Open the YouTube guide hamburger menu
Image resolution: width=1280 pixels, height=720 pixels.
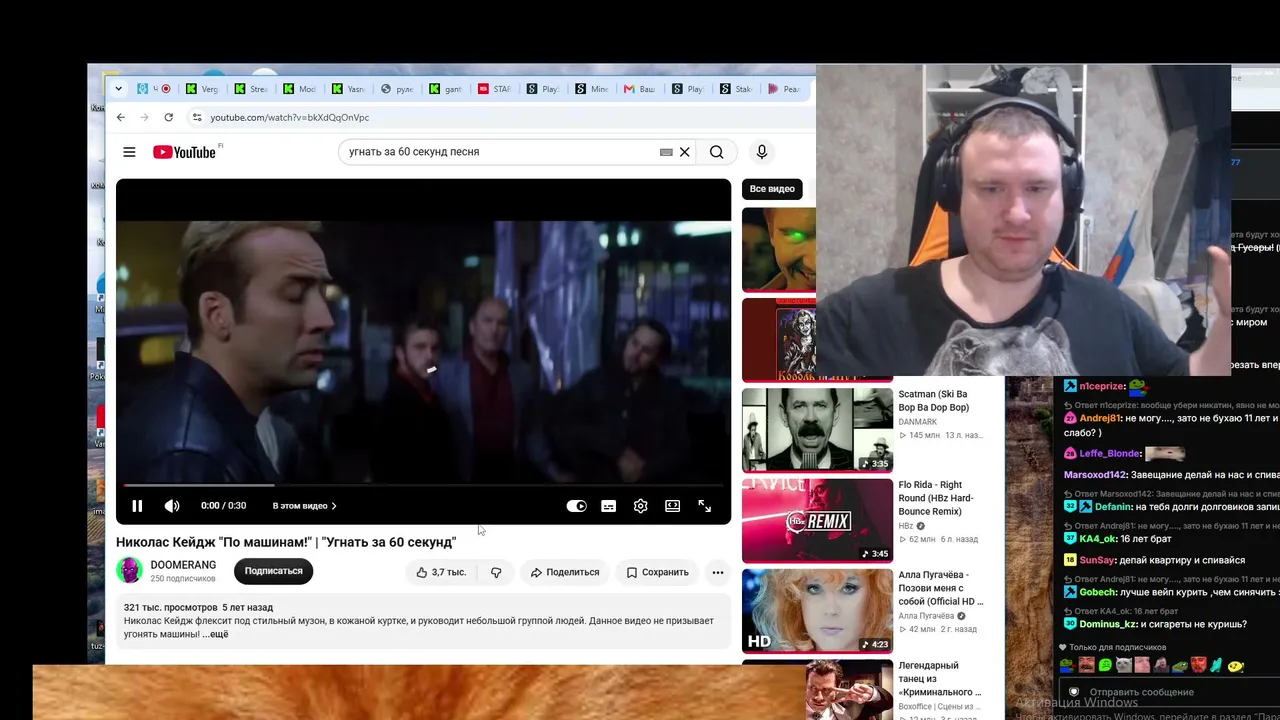[129, 152]
